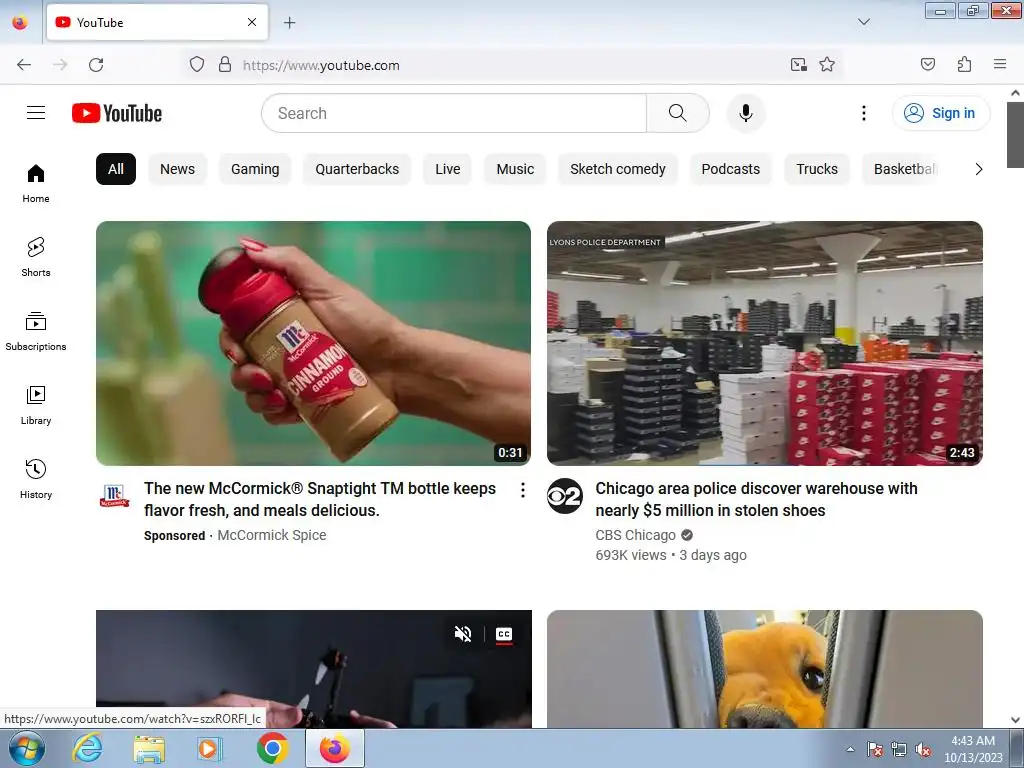The height and width of the screenshot is (768, 1024).
Task: Open YouTube settings three-dot menu
Action: [x=863, y=113]
